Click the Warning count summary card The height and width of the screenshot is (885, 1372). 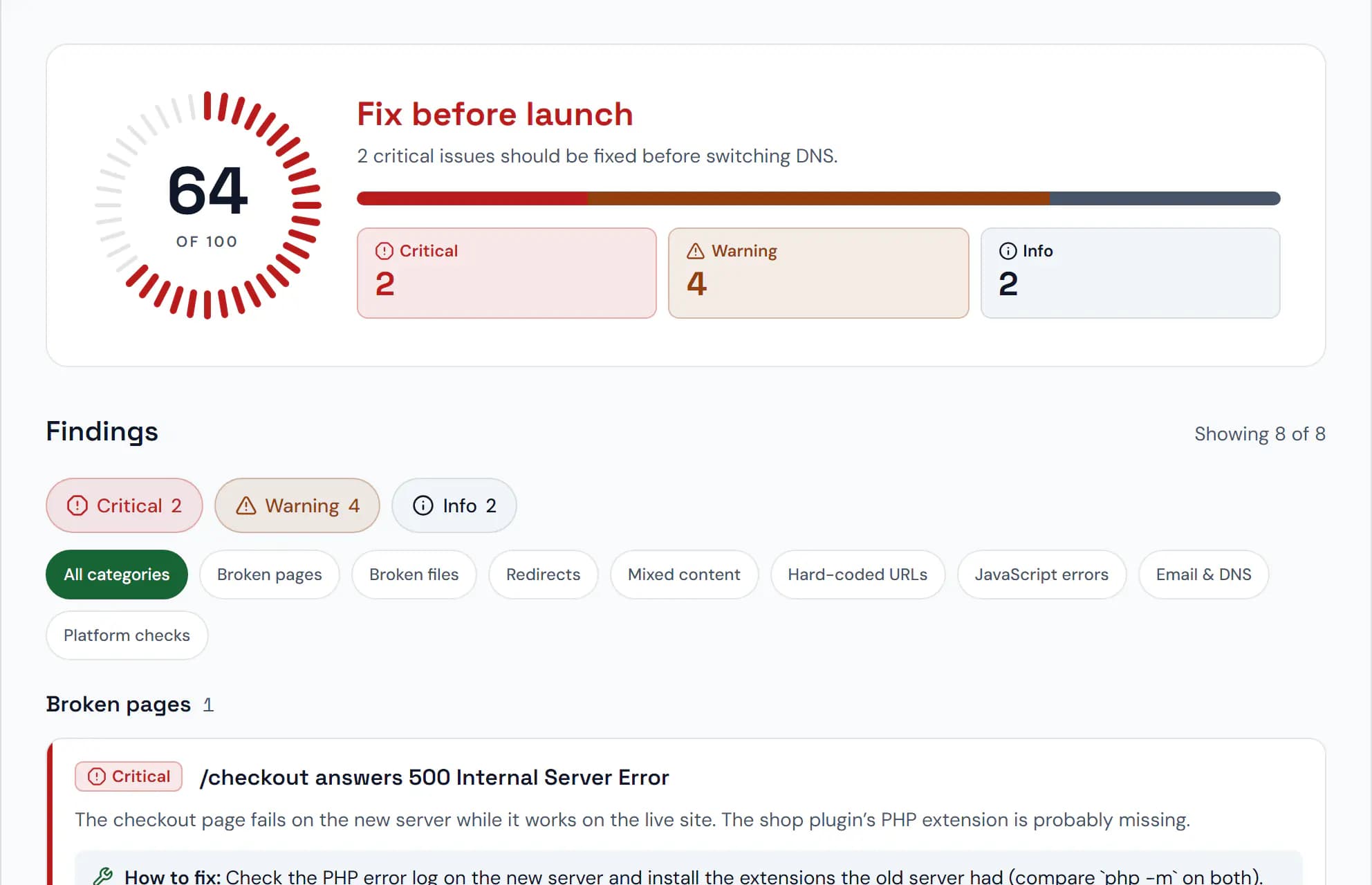(819, 273)
